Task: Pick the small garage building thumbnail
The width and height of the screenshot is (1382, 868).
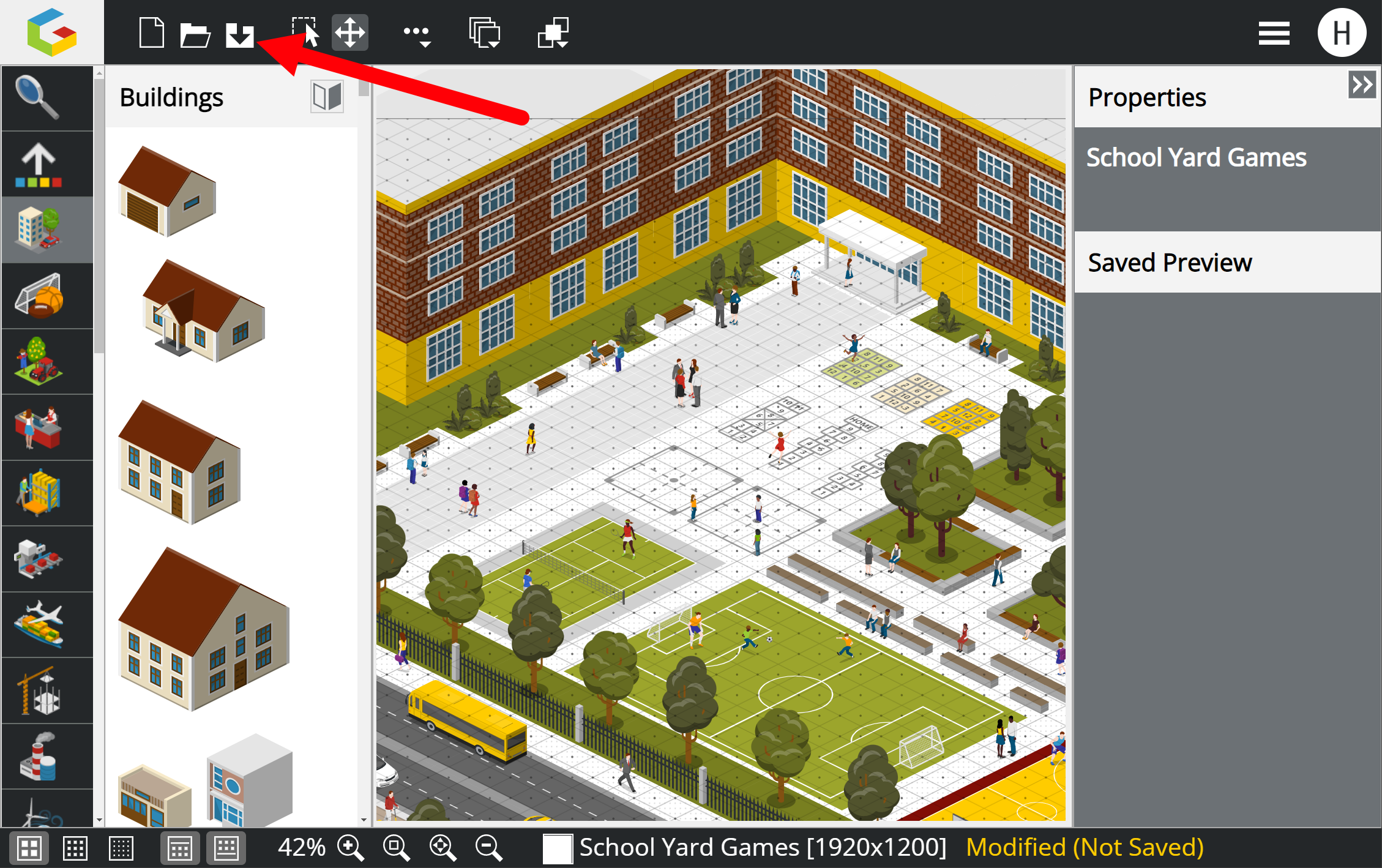Action: (x=167, y=192)
